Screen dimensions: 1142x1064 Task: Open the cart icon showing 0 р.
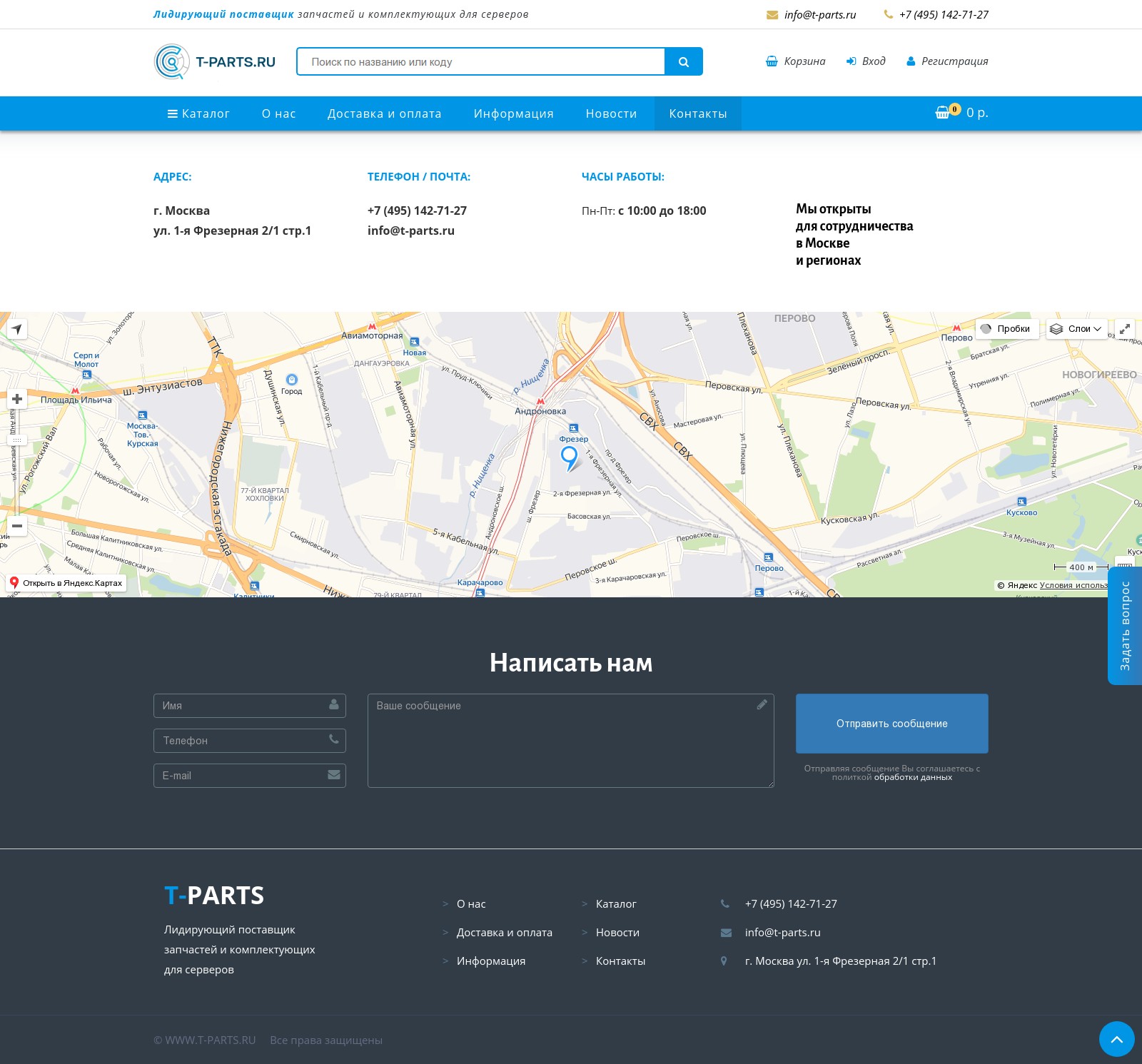961,113
